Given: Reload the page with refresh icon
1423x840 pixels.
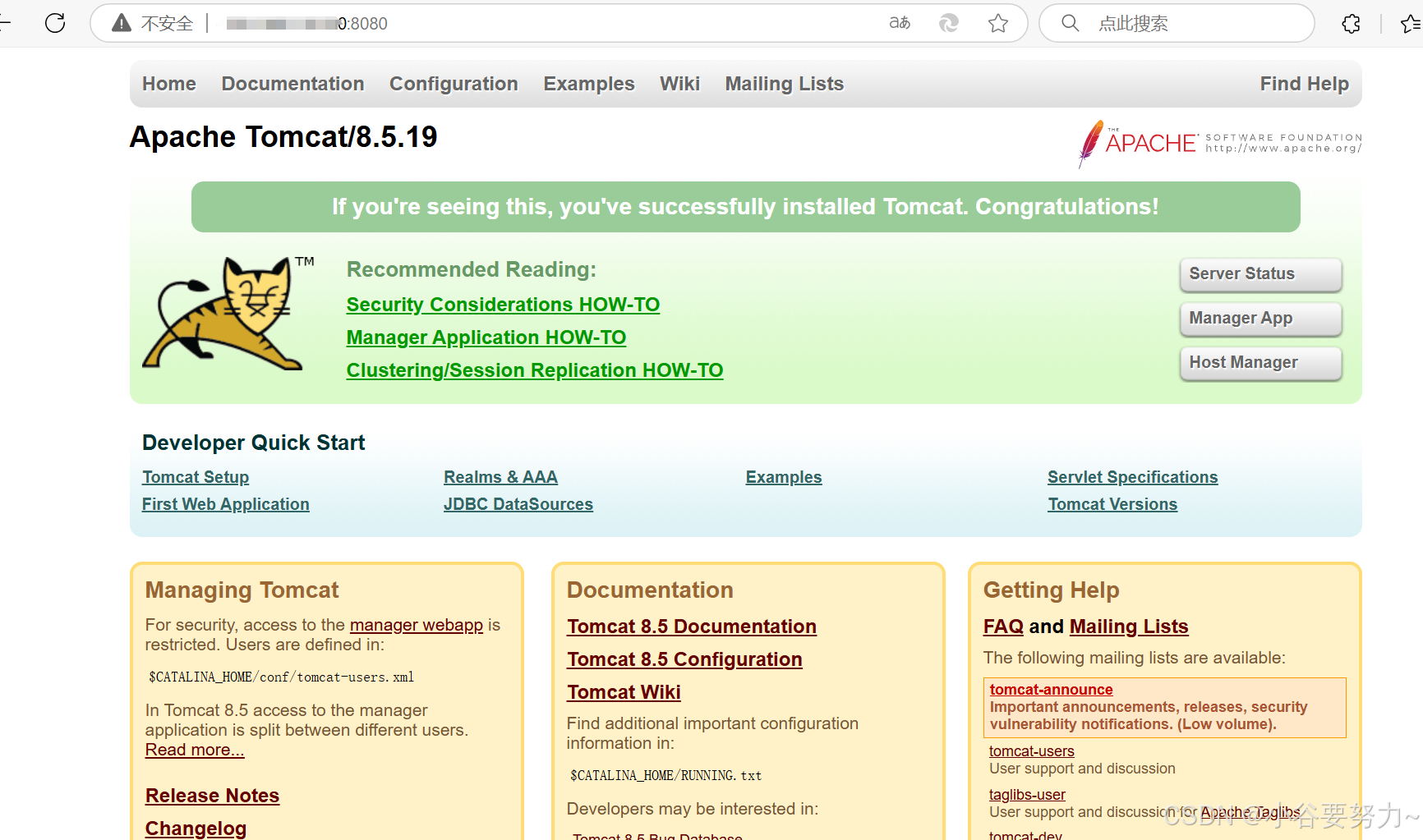Looking at the screenshot, I should coord(55,23).
